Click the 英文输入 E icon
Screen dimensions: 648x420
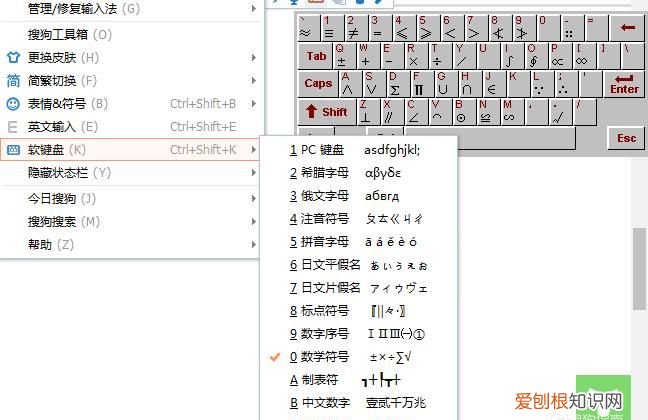[x=13, y=127]
